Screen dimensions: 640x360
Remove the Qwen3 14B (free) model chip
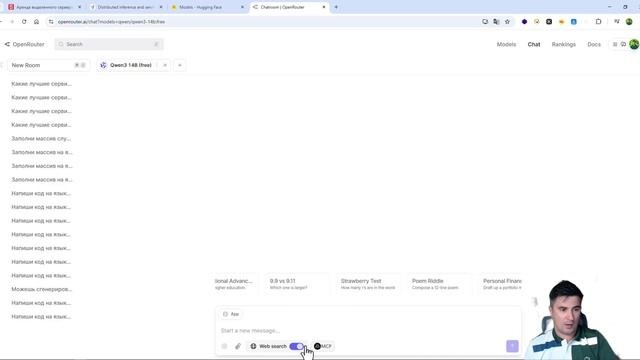click(x=165, y=65)
